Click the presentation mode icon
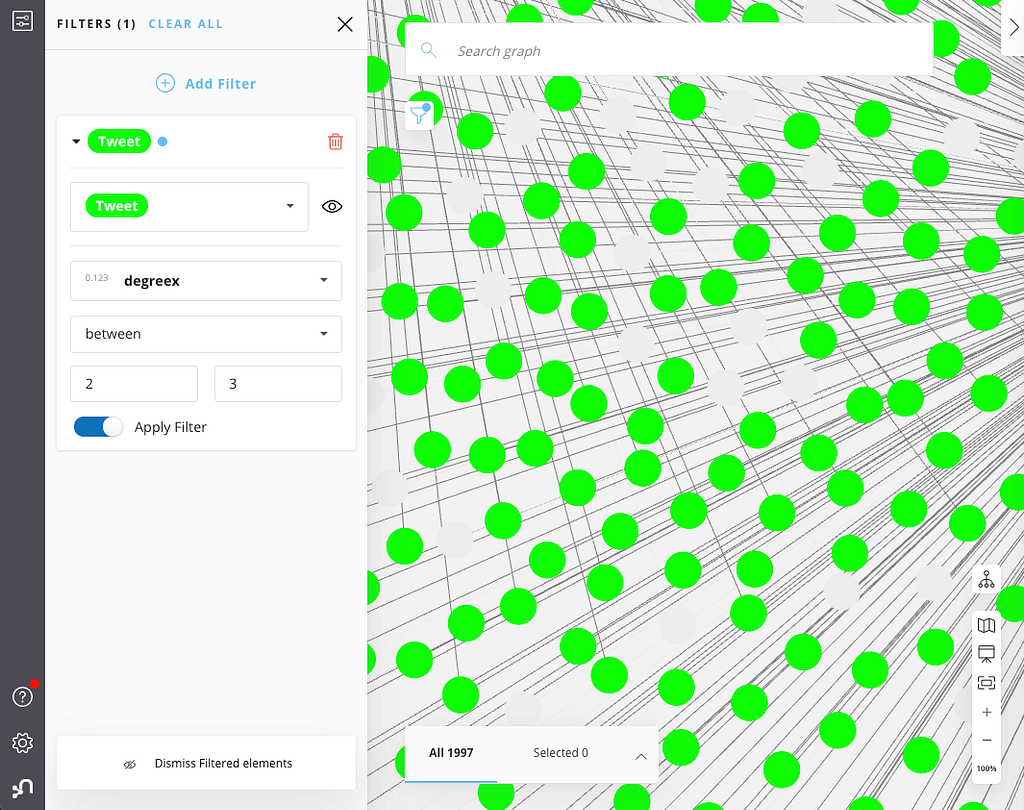The width and height of the screenshot is (1024, 810). pyautogui.click(x=986, y=654)
